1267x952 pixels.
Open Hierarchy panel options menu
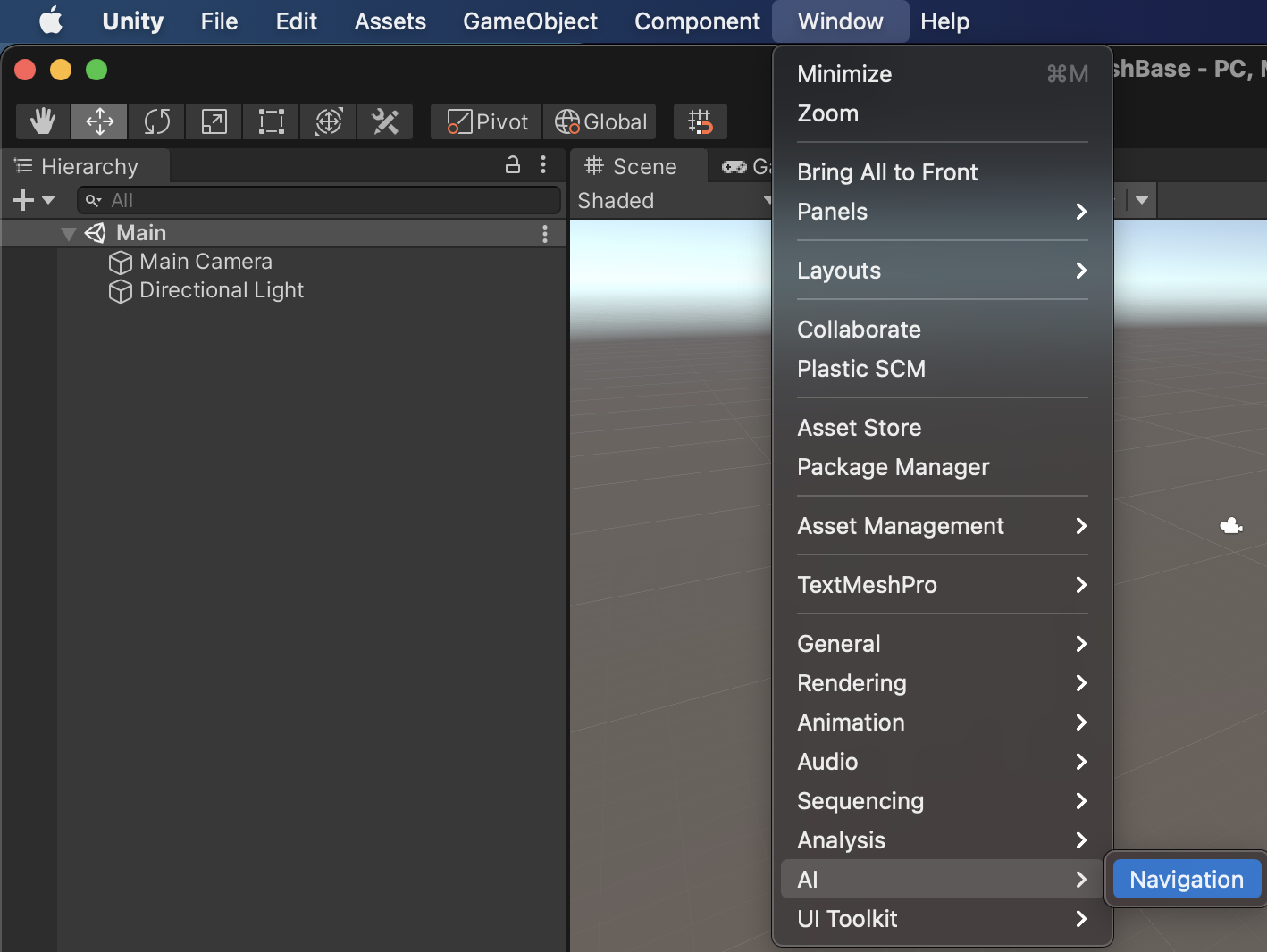coord(543,164)
